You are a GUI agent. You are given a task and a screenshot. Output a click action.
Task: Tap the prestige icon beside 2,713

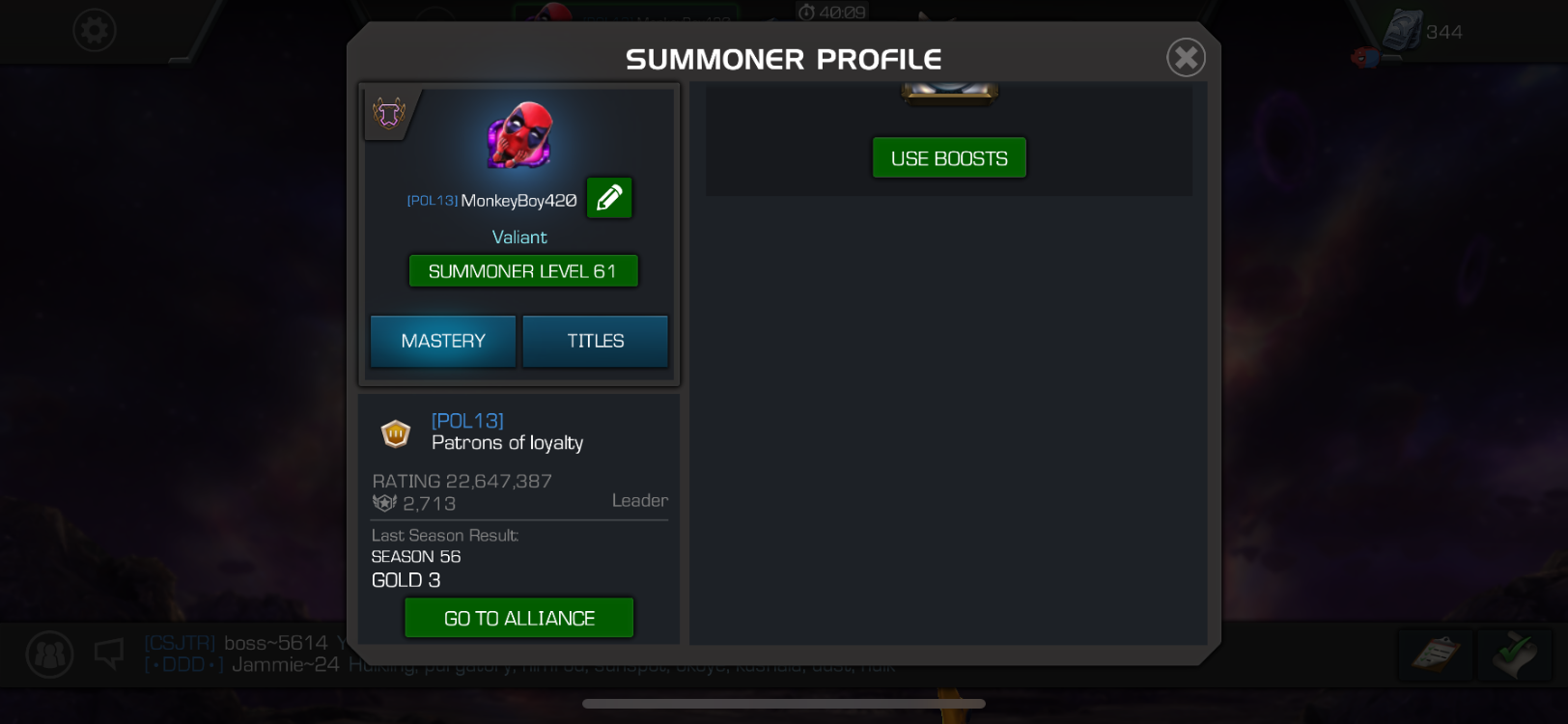[x=384, y=503]
